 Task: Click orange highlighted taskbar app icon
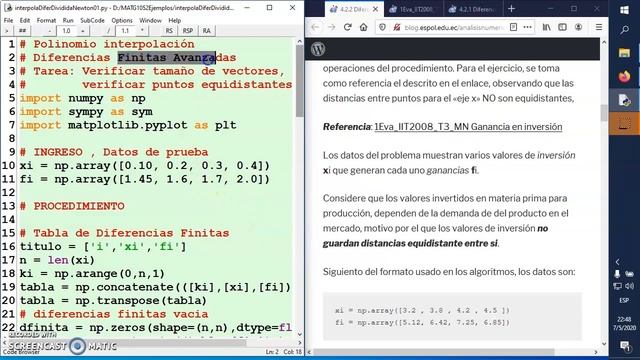pos(624,123)
